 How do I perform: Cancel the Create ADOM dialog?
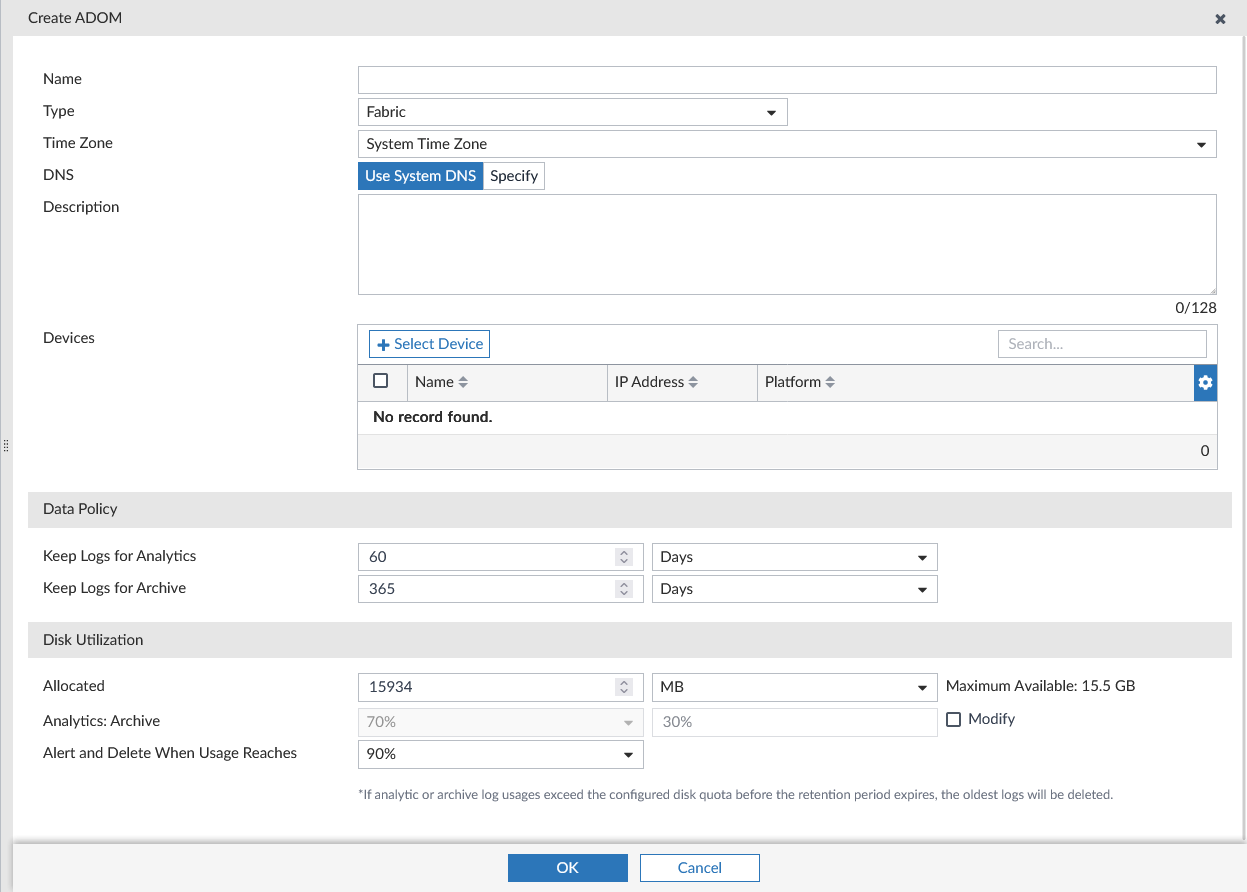(699, 867)
